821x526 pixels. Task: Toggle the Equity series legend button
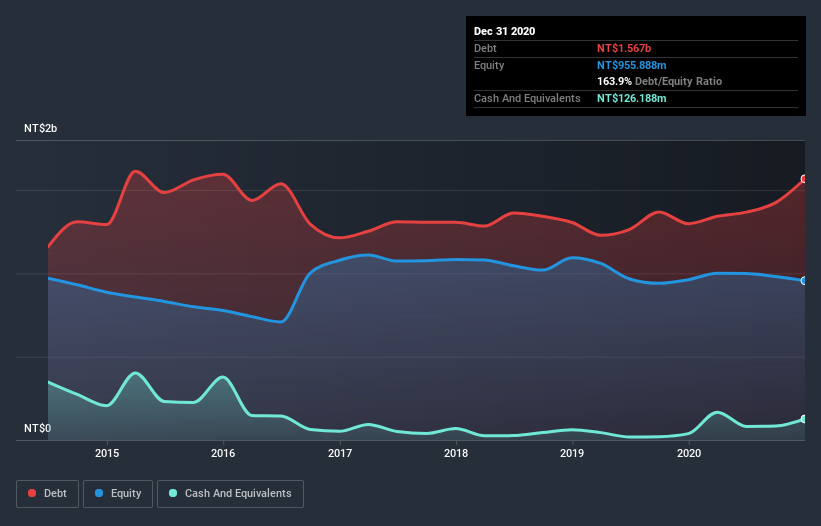(x=118, y=494)
